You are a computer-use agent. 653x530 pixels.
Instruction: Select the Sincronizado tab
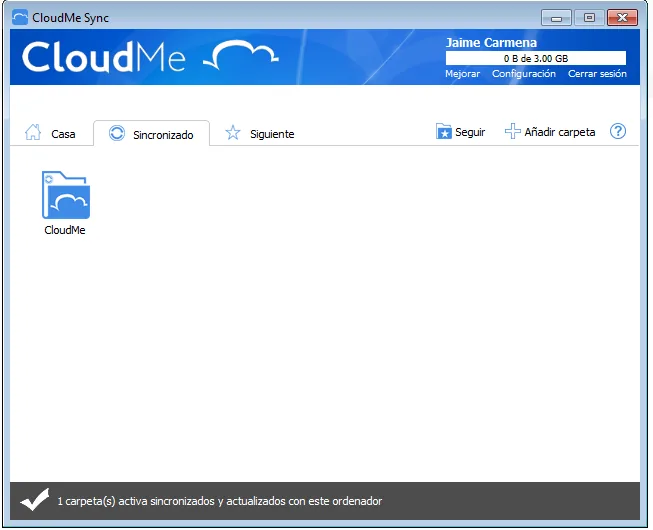(x=152, y=133)
